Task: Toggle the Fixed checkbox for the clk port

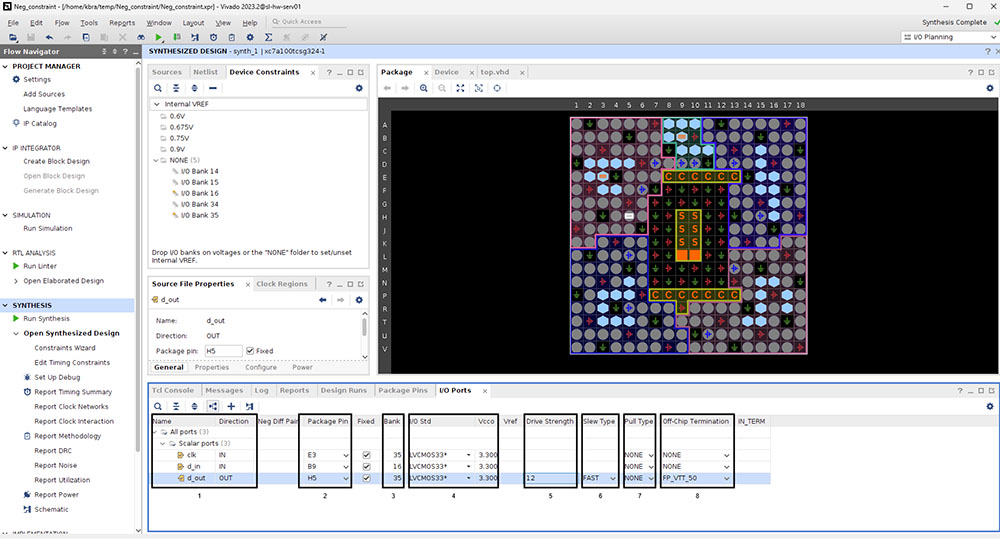Action: coord(366,455)
